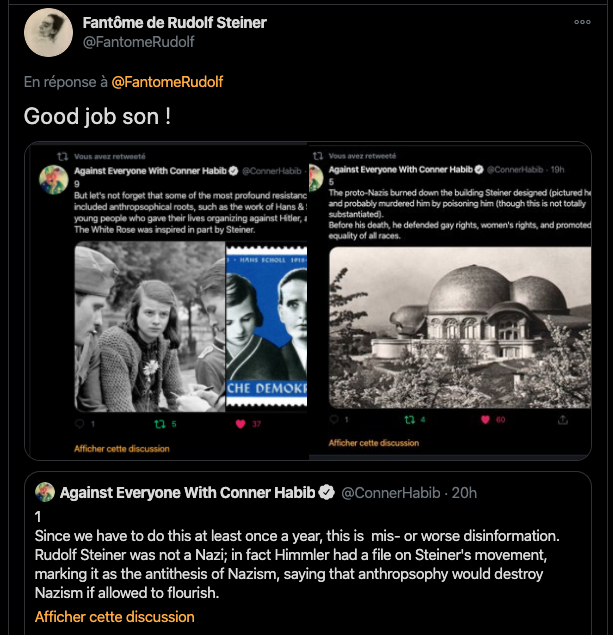The width and height of the screenshot is (613, 635).
Task: Click the verified badge in the quoted tweet header
Action: (325, 492)
